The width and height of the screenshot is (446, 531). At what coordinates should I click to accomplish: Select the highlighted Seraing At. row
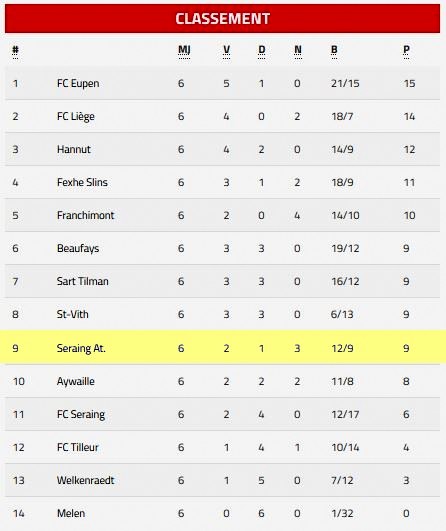pyautogui.click(x=223, y=348)
